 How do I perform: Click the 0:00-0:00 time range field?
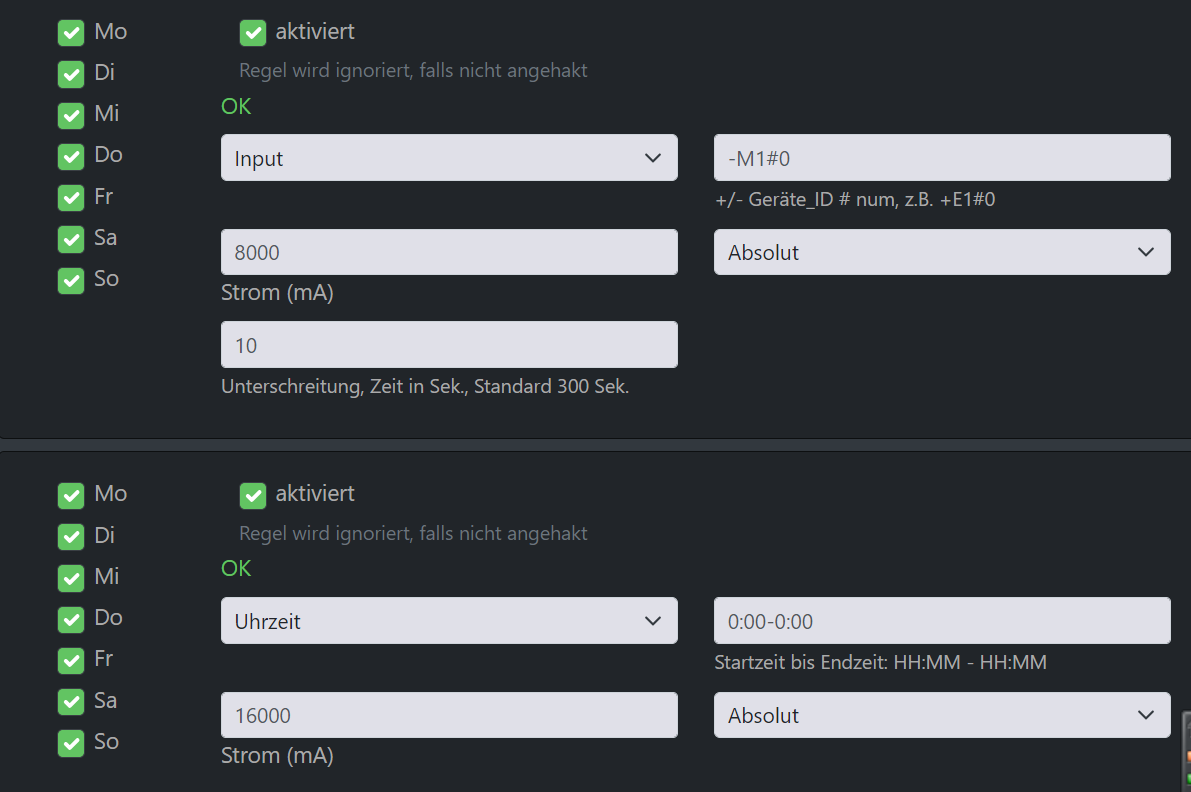(x=941, y=620)
